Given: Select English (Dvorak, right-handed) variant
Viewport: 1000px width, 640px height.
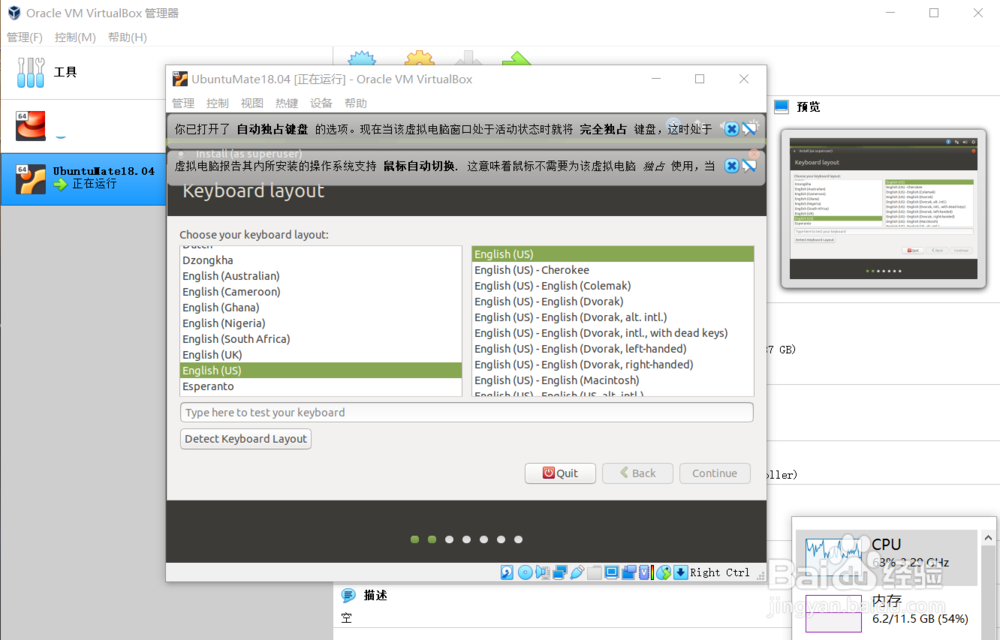Looking at the screenshot, I should (x=613, y=365).
